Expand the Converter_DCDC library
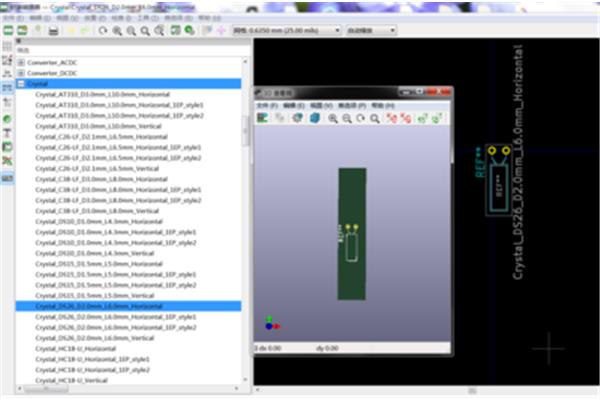 click(21, 73)
